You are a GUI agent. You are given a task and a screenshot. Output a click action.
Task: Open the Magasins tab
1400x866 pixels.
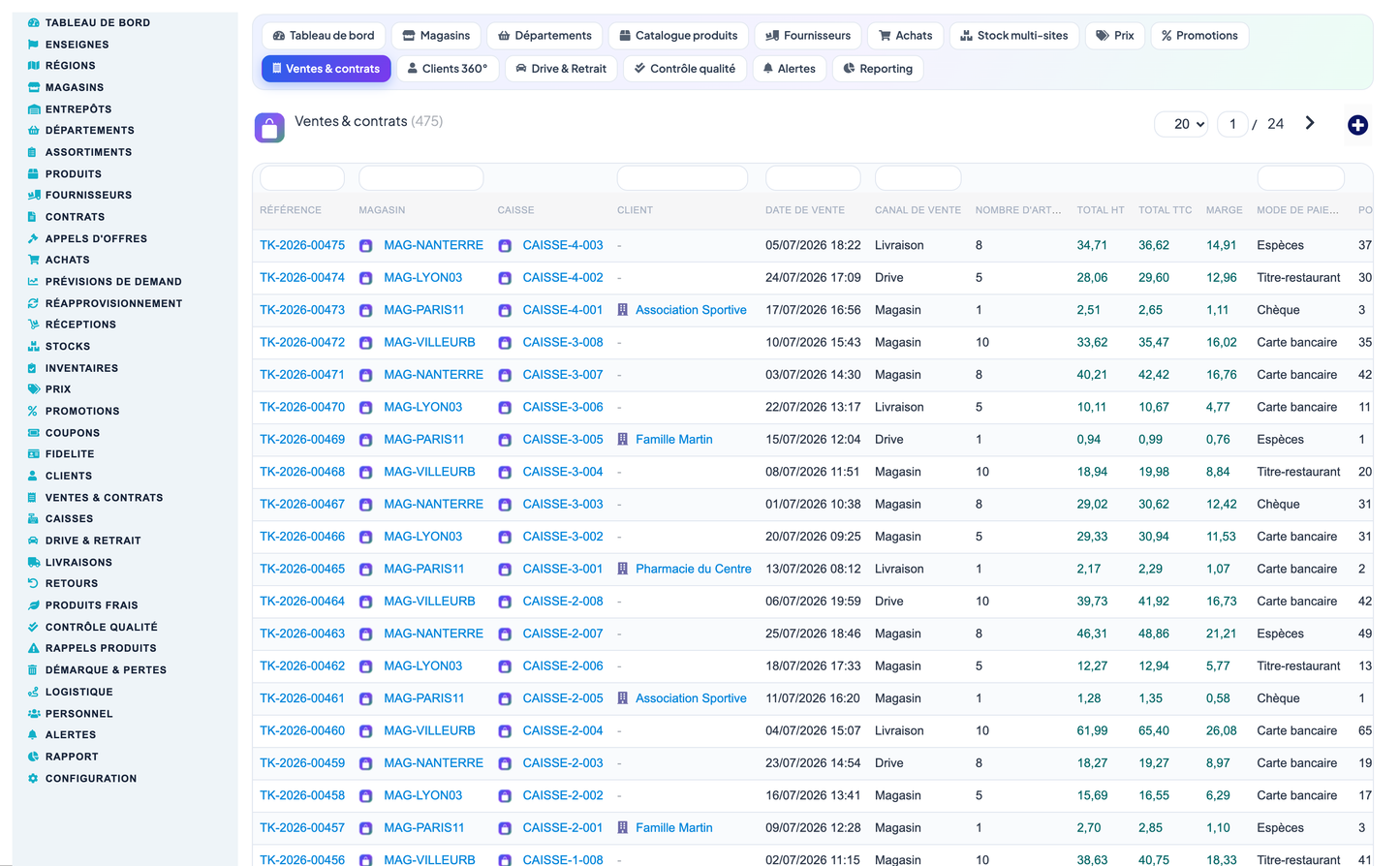pyautogui.click(x=436, y=36)
